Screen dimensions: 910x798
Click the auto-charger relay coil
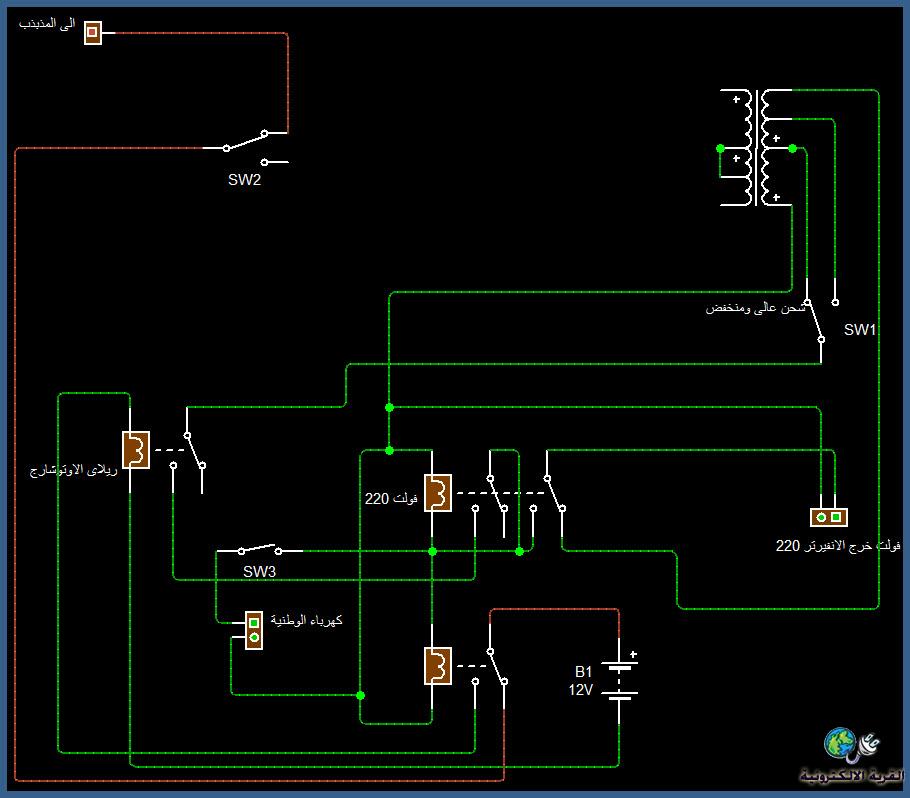[136, 450]
